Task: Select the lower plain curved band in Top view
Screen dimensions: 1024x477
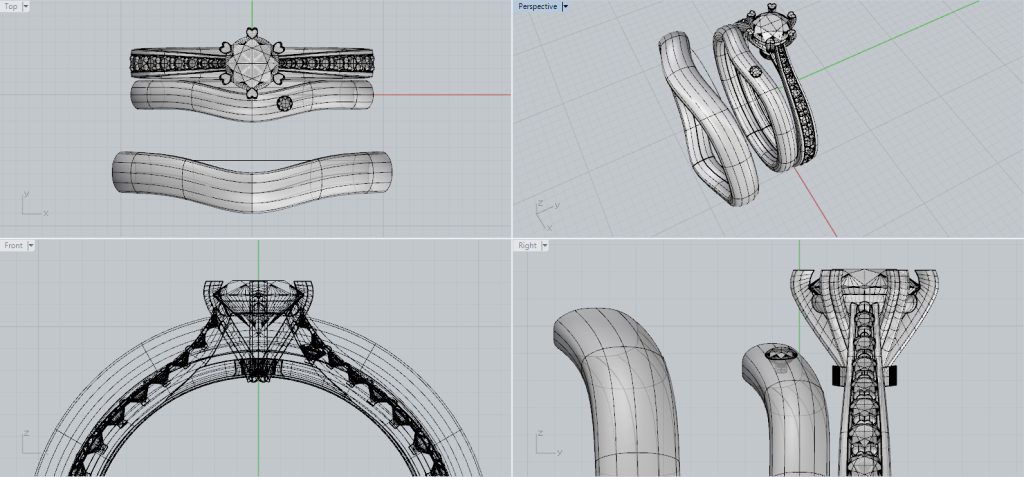Action: click(252, 182)
